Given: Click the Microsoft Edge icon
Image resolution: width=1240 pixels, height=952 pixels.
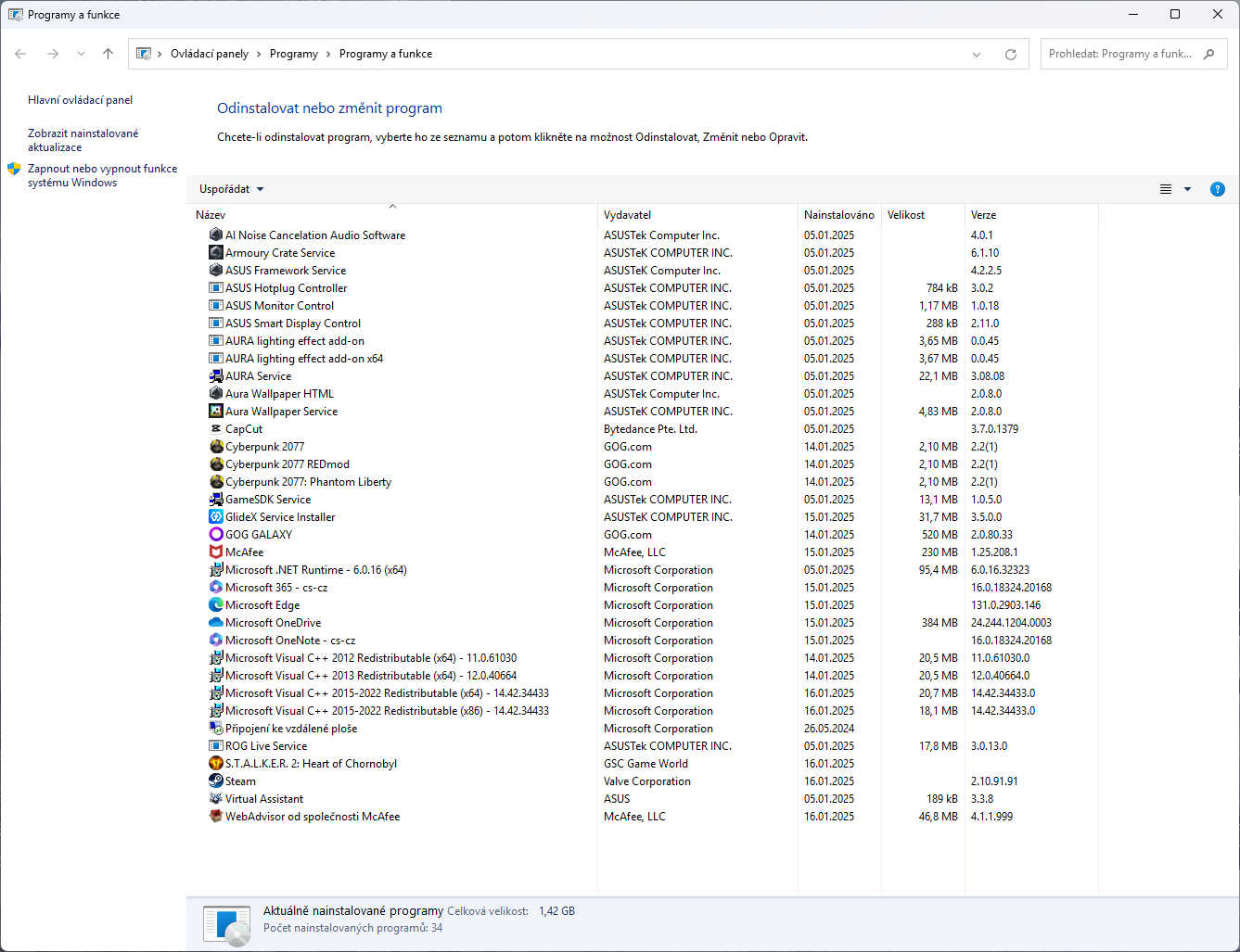Looking at the screenshot, I should (216, 605).
